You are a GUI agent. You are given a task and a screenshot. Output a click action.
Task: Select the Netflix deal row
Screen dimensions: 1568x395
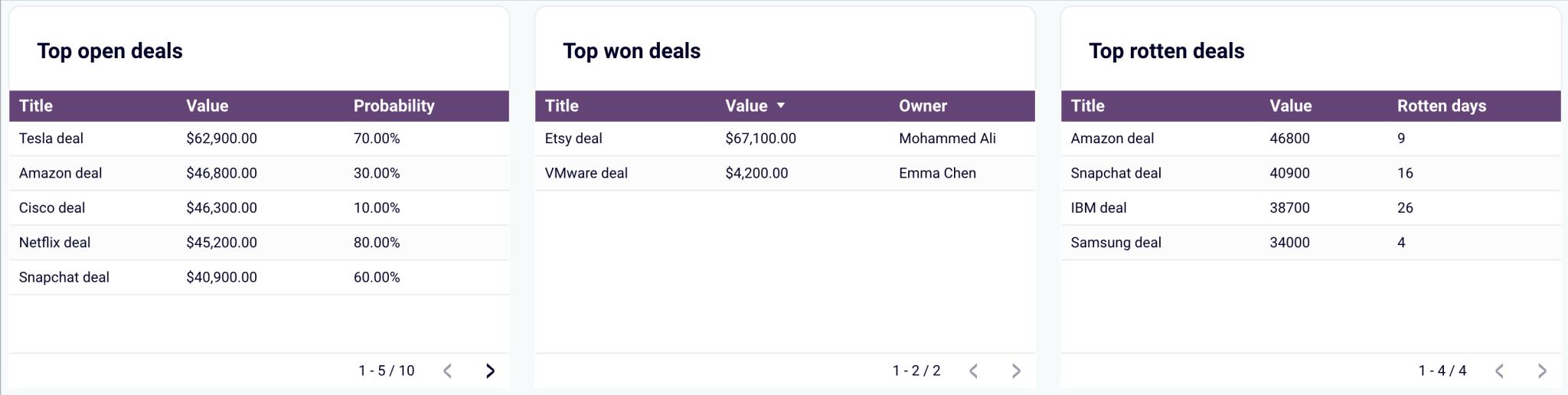(x=54, y=243)
